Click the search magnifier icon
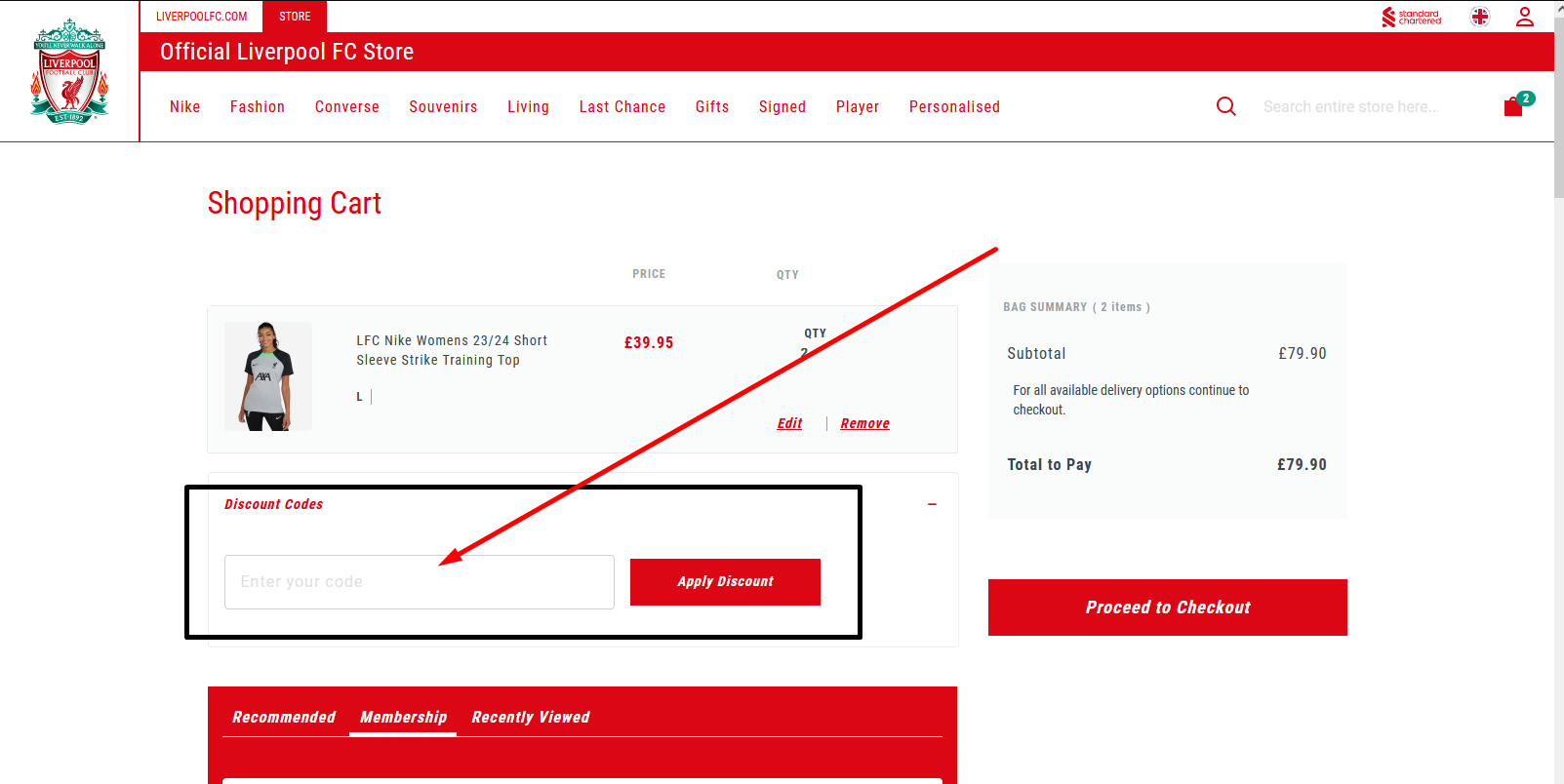1564x784 pixels. click(1226, 106)
